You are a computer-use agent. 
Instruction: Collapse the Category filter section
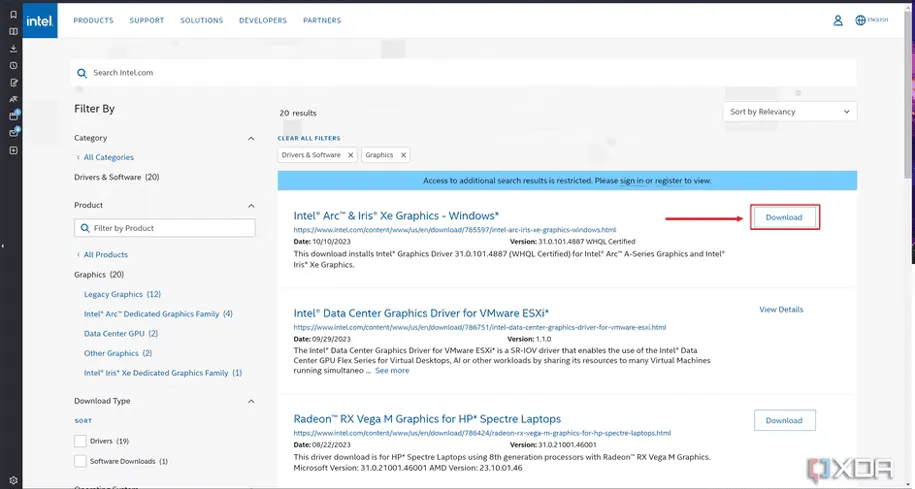[x=251, y=138]
